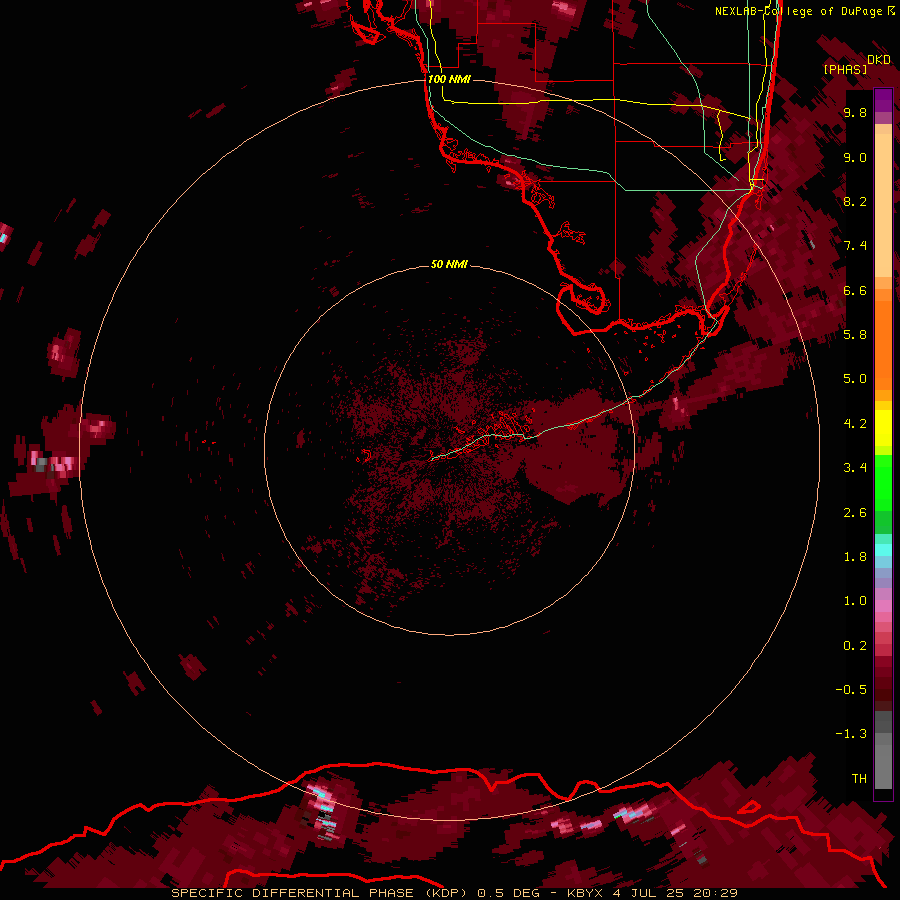Click the KBYX 4 JUL 25 20:29 timestamp
This screenshot has width=900, height=900.
tap(652, 893)
